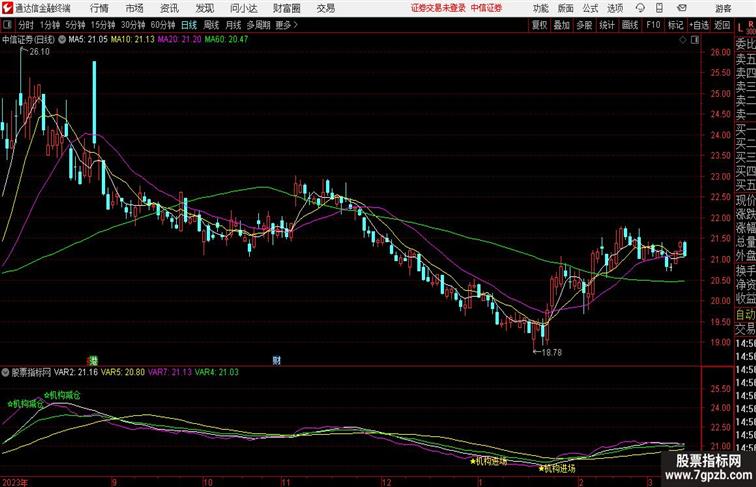
Task: Select the 月线 monthly period tab
Action: point(233,25)
